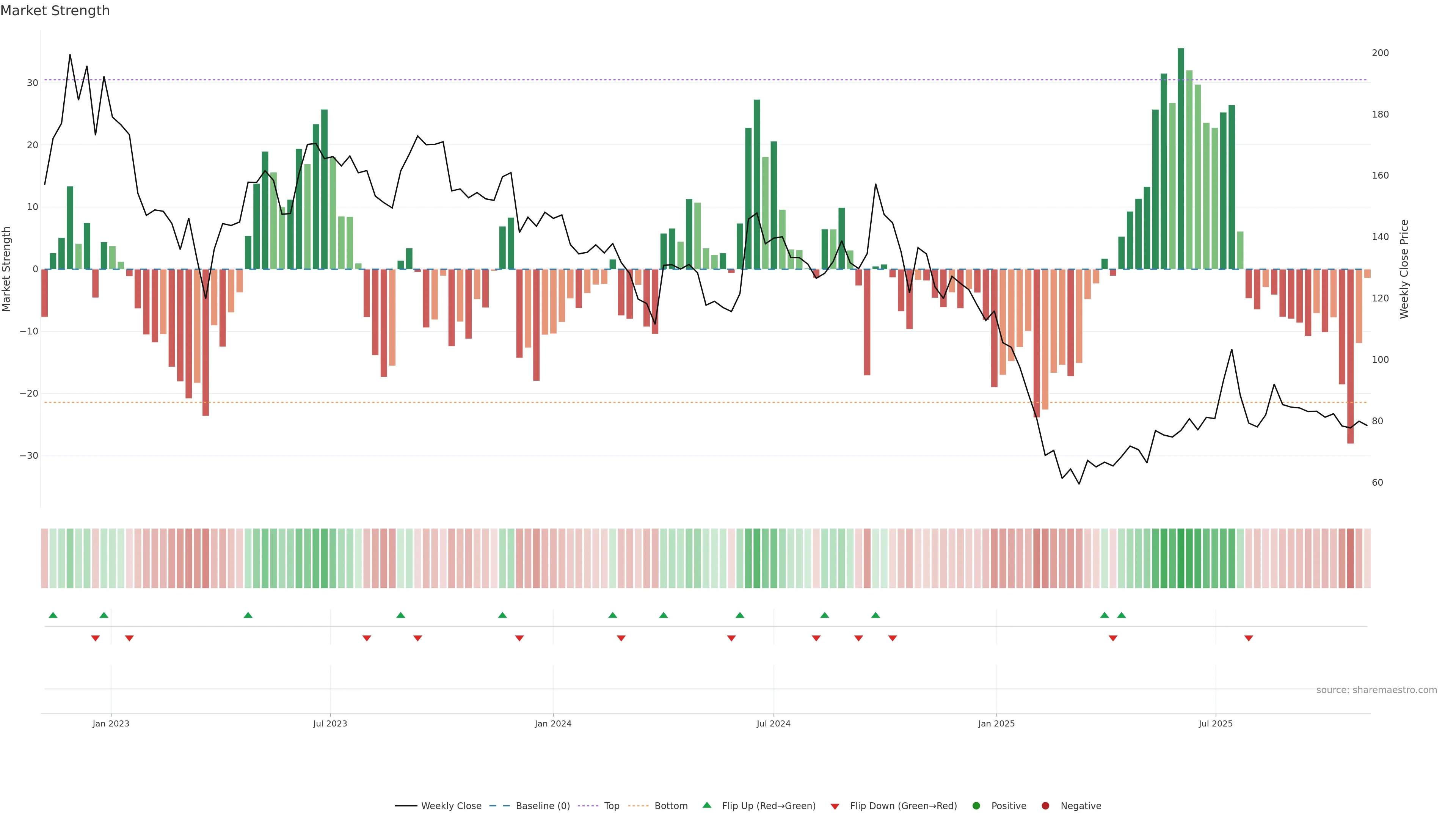The image size is (1456, 819).
Task: Click the Jan 2025 axis label
Action: click(x=996, y=723)
